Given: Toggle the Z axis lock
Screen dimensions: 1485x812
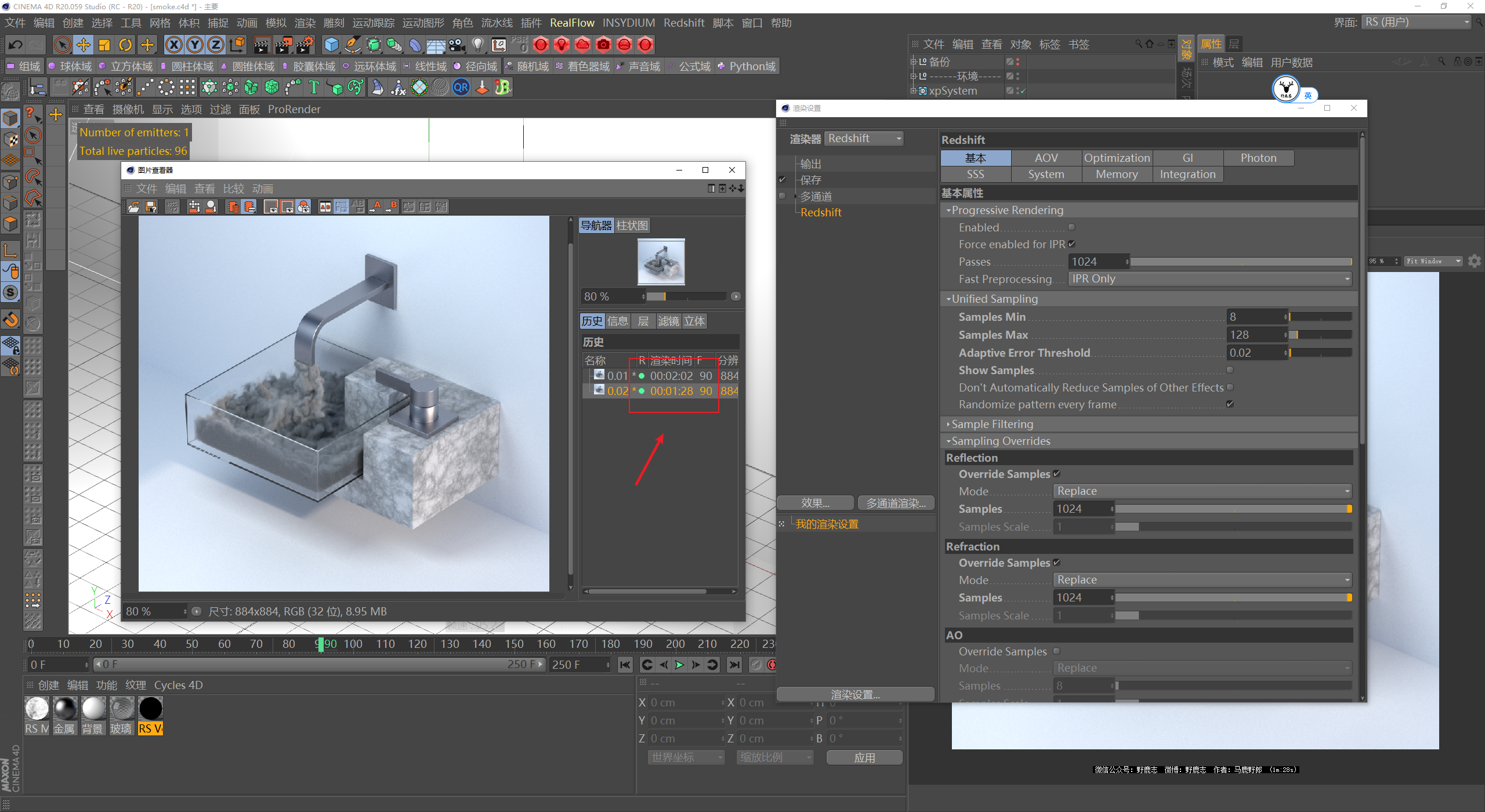Looking at the screenshot, I should [216, 45].
